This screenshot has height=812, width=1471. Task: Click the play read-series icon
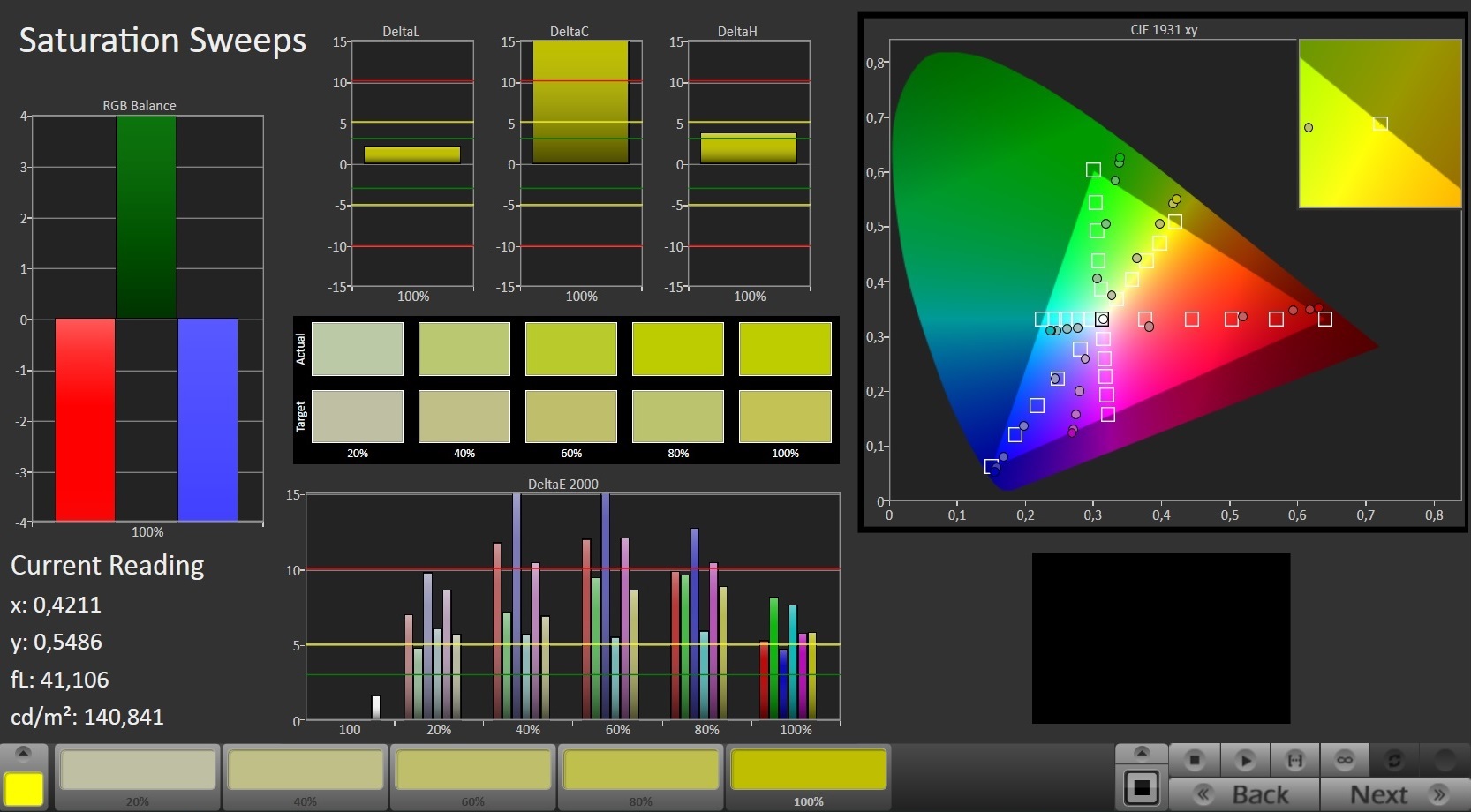[x=1245, y=759]
